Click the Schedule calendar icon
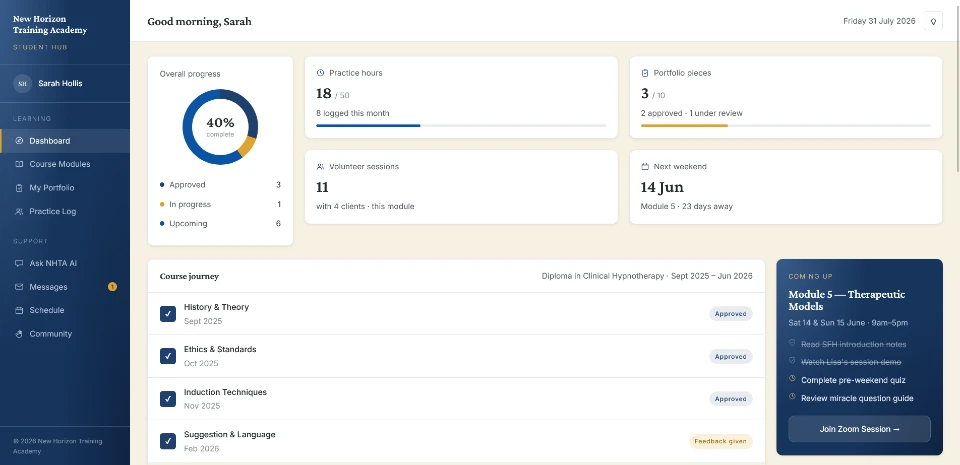This screenshot has height=465, width=960. (x=19, y=310)
